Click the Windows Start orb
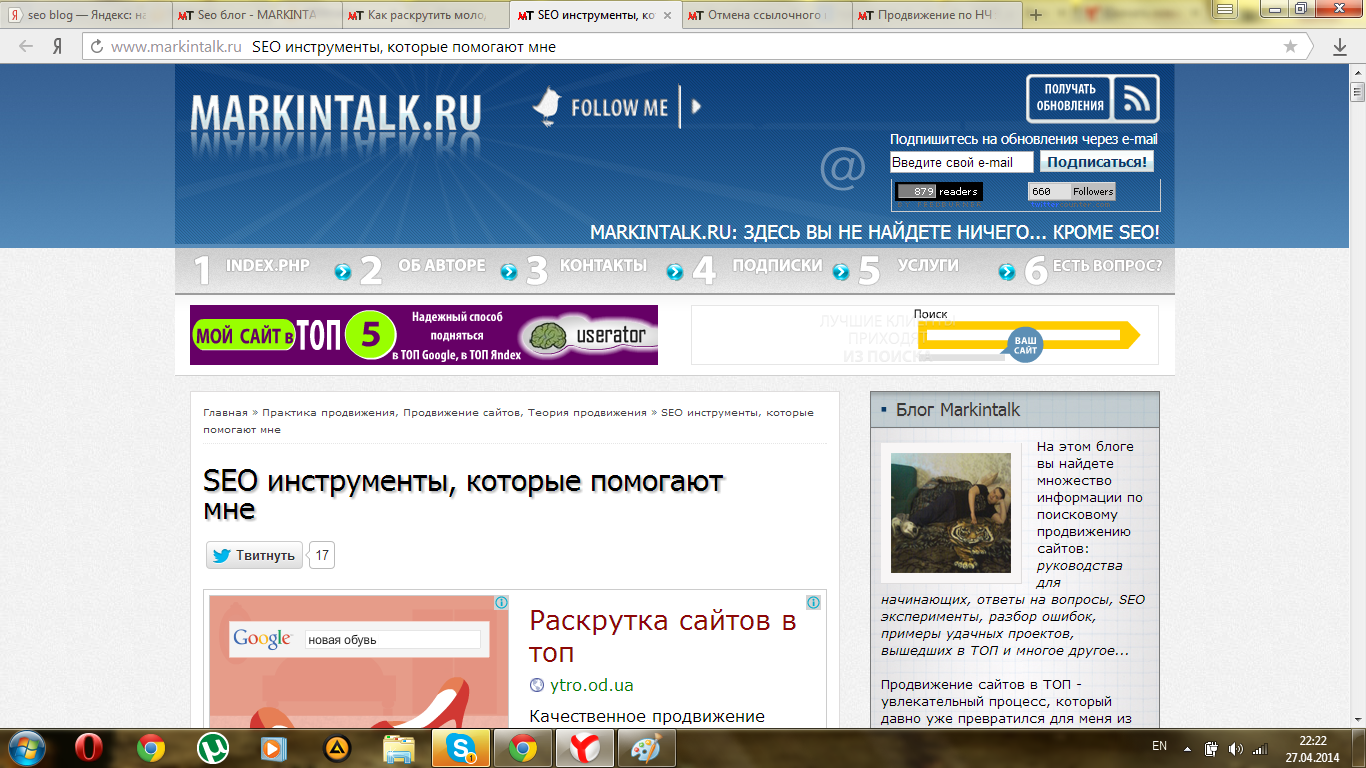 26,747
